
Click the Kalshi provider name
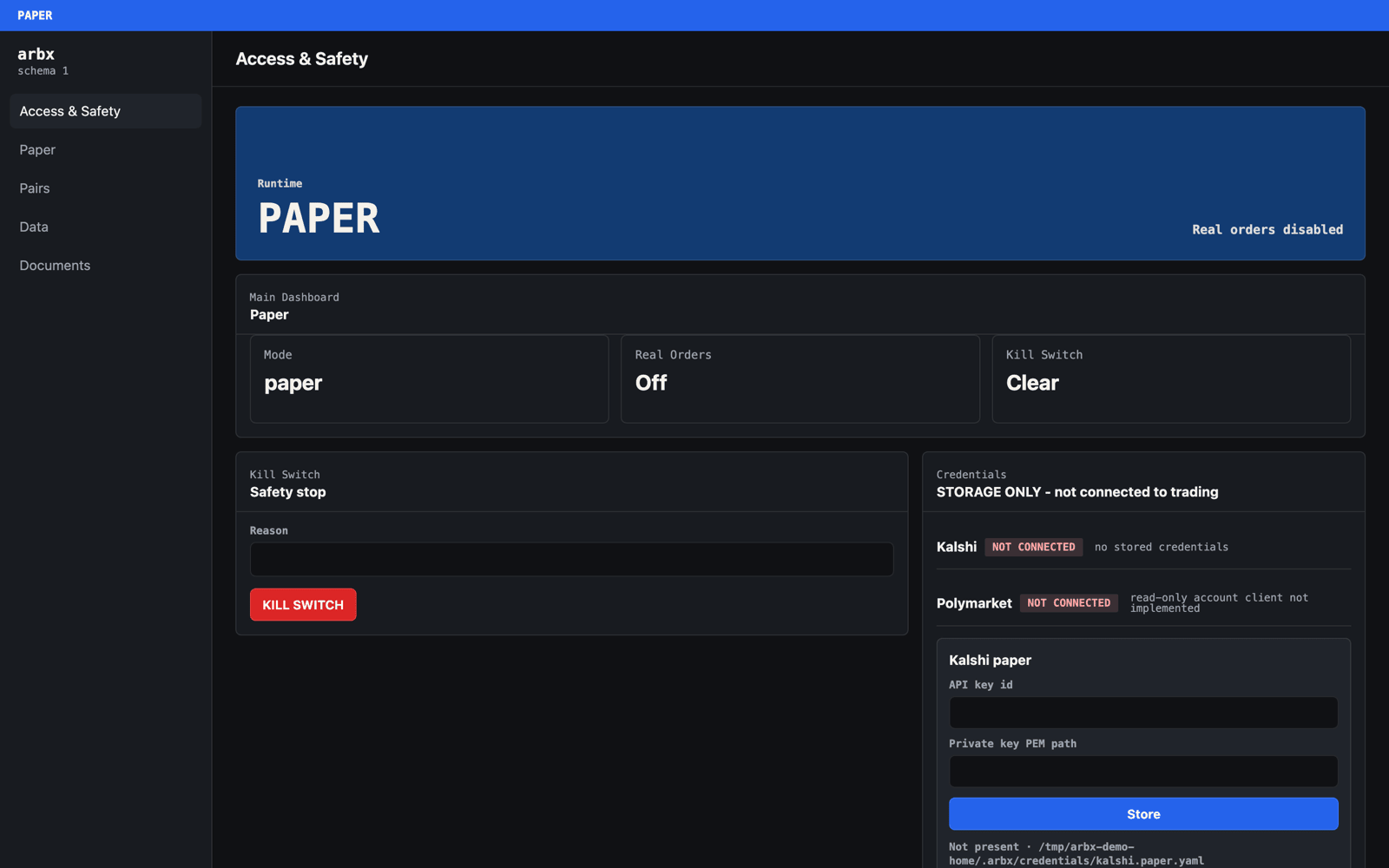point(957,547)
